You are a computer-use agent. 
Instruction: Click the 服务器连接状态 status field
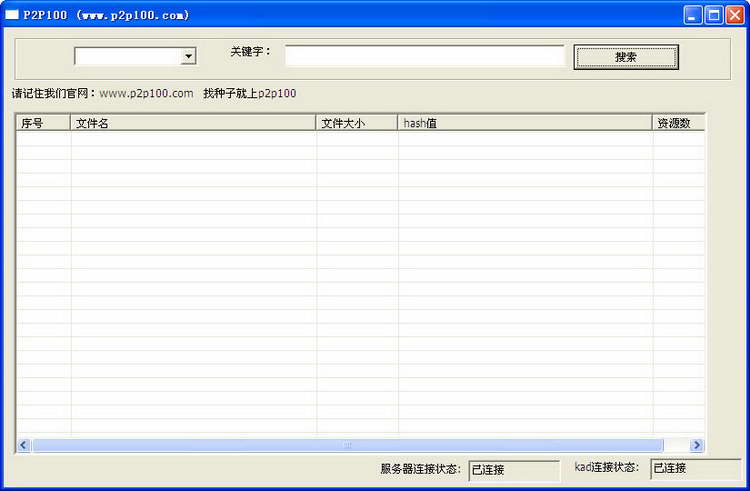click(x=514, y=469)
